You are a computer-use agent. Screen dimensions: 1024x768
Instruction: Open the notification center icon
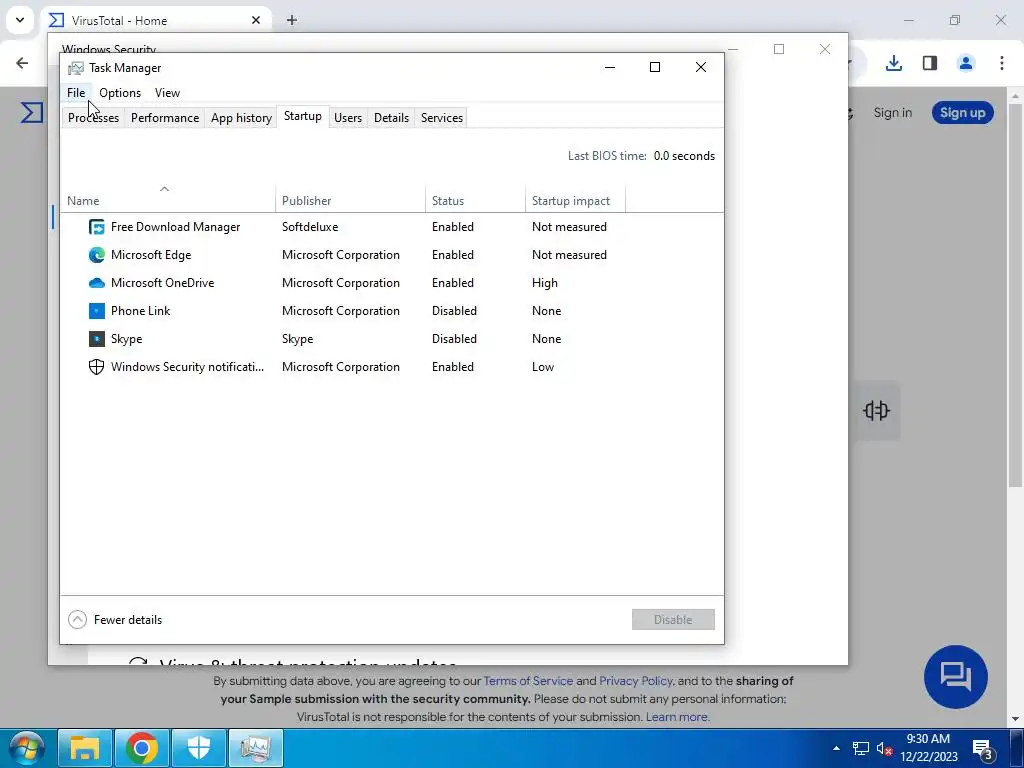(982, 750)
